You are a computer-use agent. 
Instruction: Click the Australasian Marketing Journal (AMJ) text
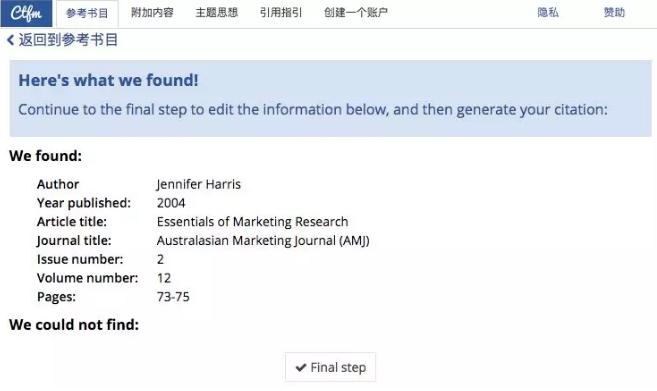pyautogui.click(x=263, y=241)
